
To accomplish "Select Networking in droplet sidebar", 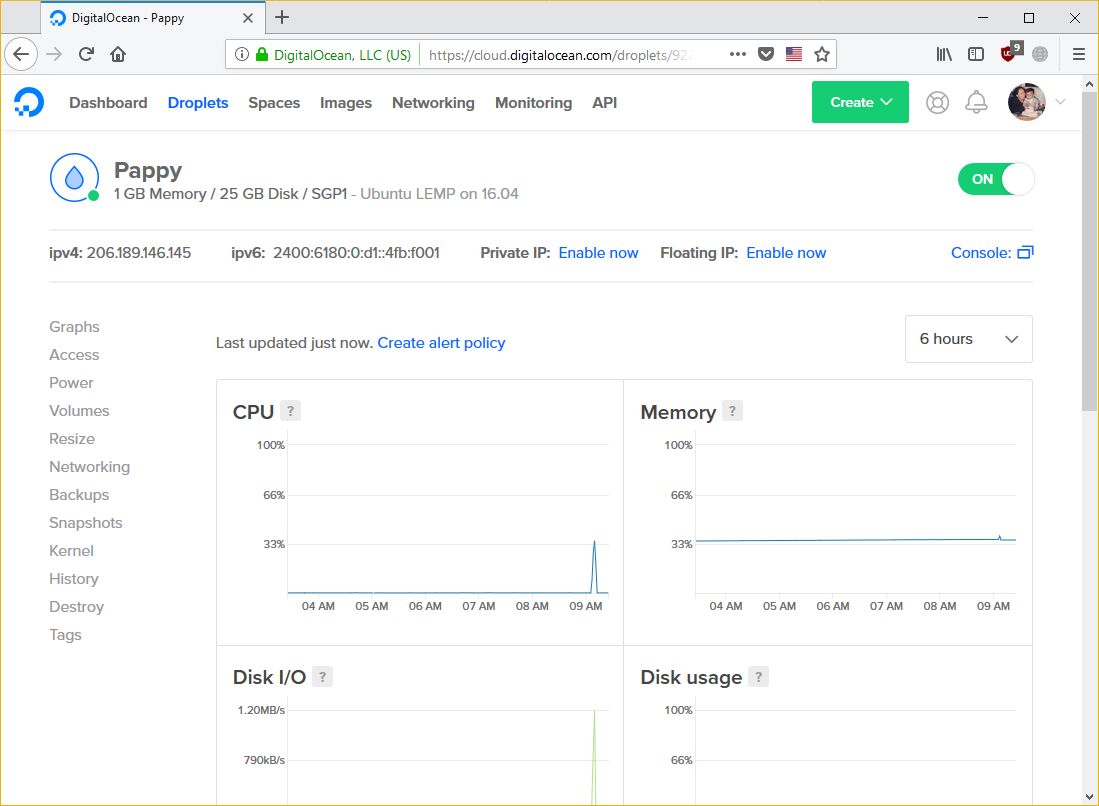I will [x=89, y=467].
